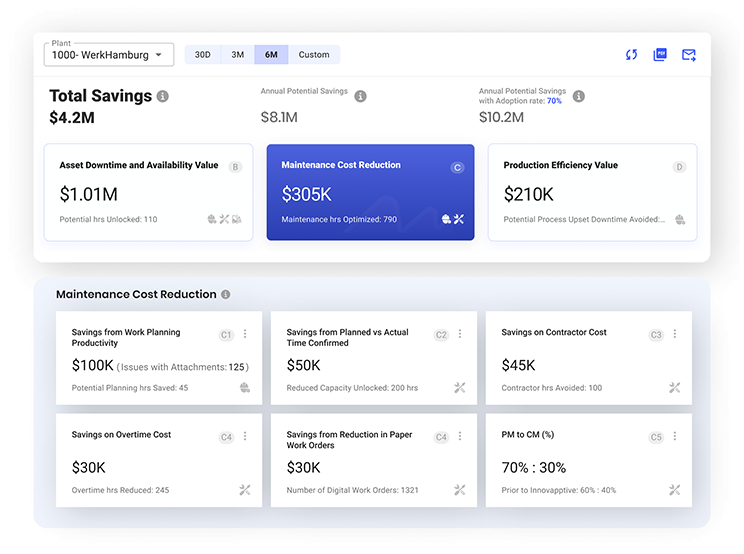
Task: Select the Maintenance Cost Reduction card
Action: (370, 192)
